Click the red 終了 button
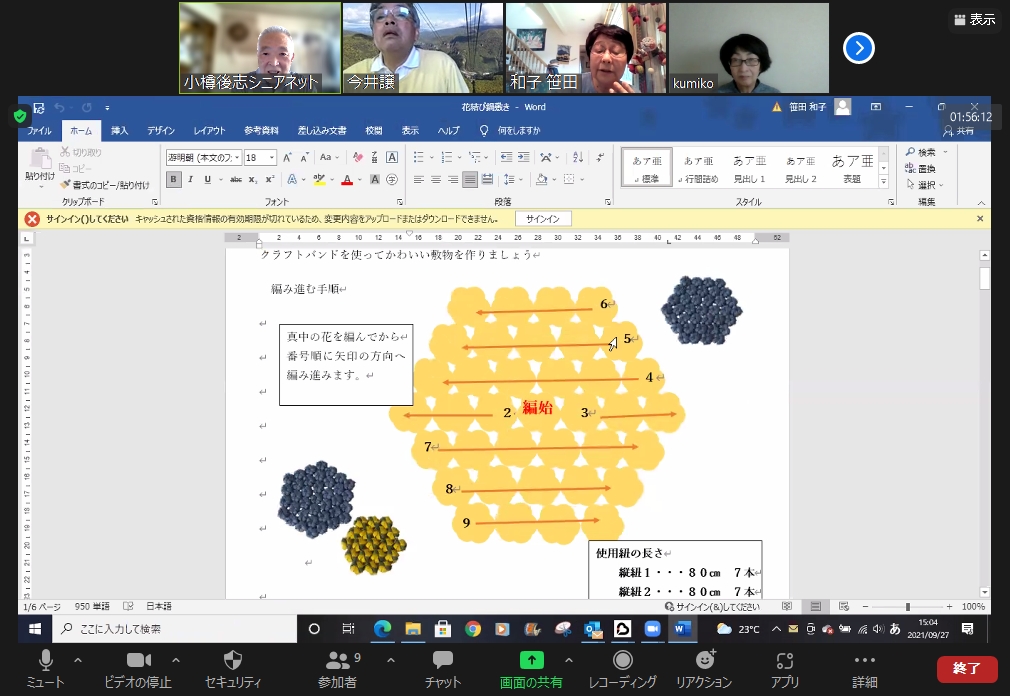This screenshot has height=696, width=1010. click(966, 668)
